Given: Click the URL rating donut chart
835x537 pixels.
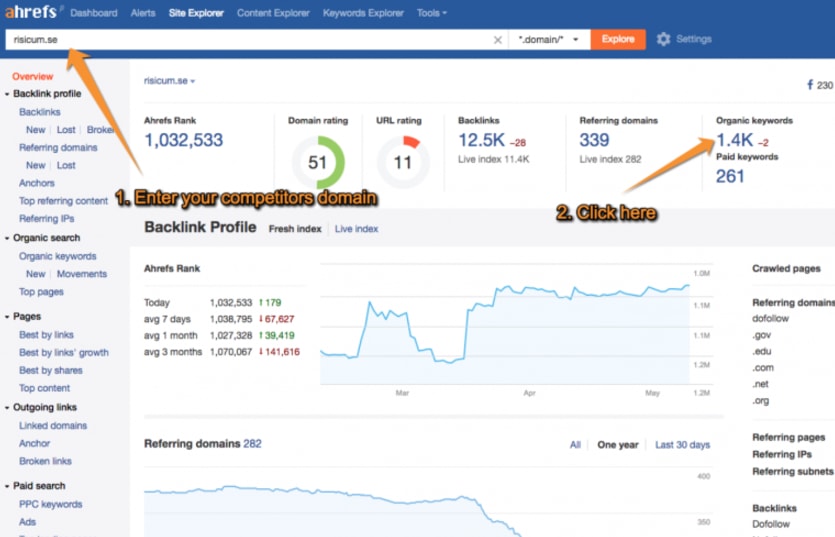Looking at the screenshot, I should click(x=403, y=162).
